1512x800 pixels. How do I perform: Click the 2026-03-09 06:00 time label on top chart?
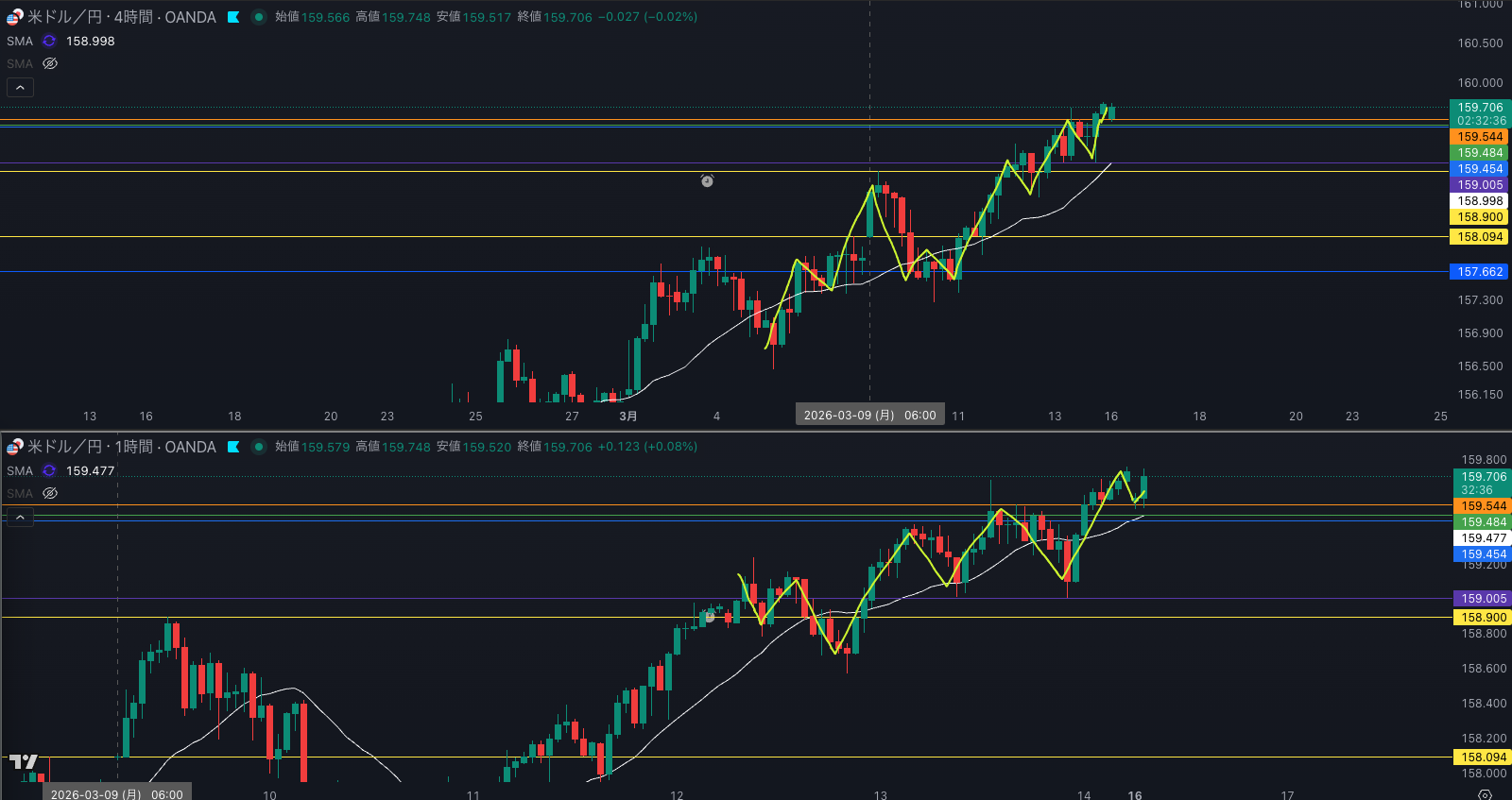point(869,415)
